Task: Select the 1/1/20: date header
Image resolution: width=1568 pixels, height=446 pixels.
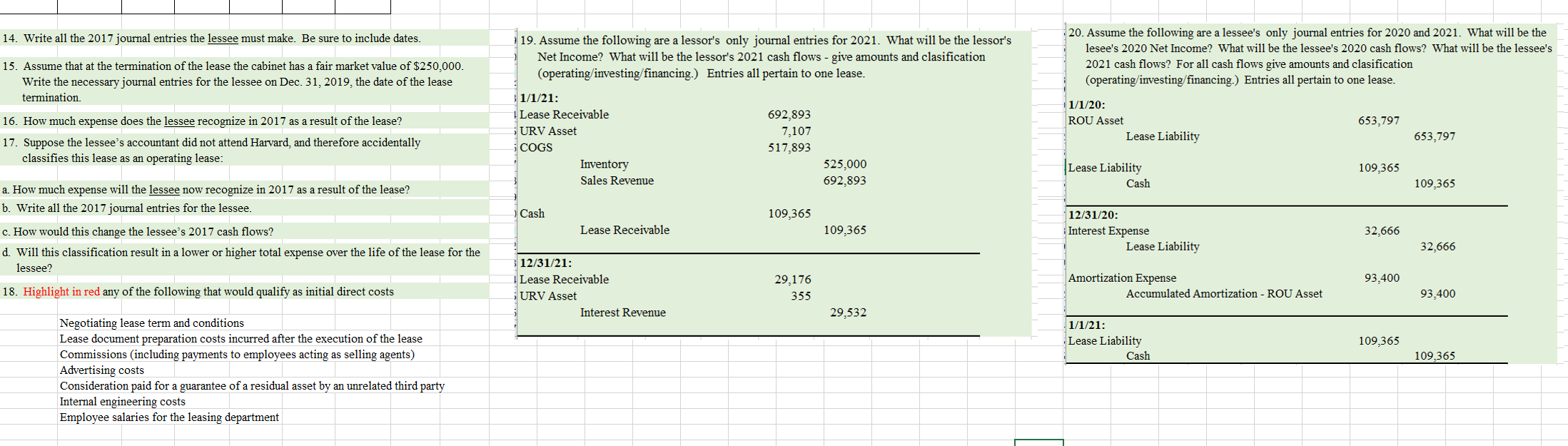Action: pyautogui.click(x=1087, y=105)
